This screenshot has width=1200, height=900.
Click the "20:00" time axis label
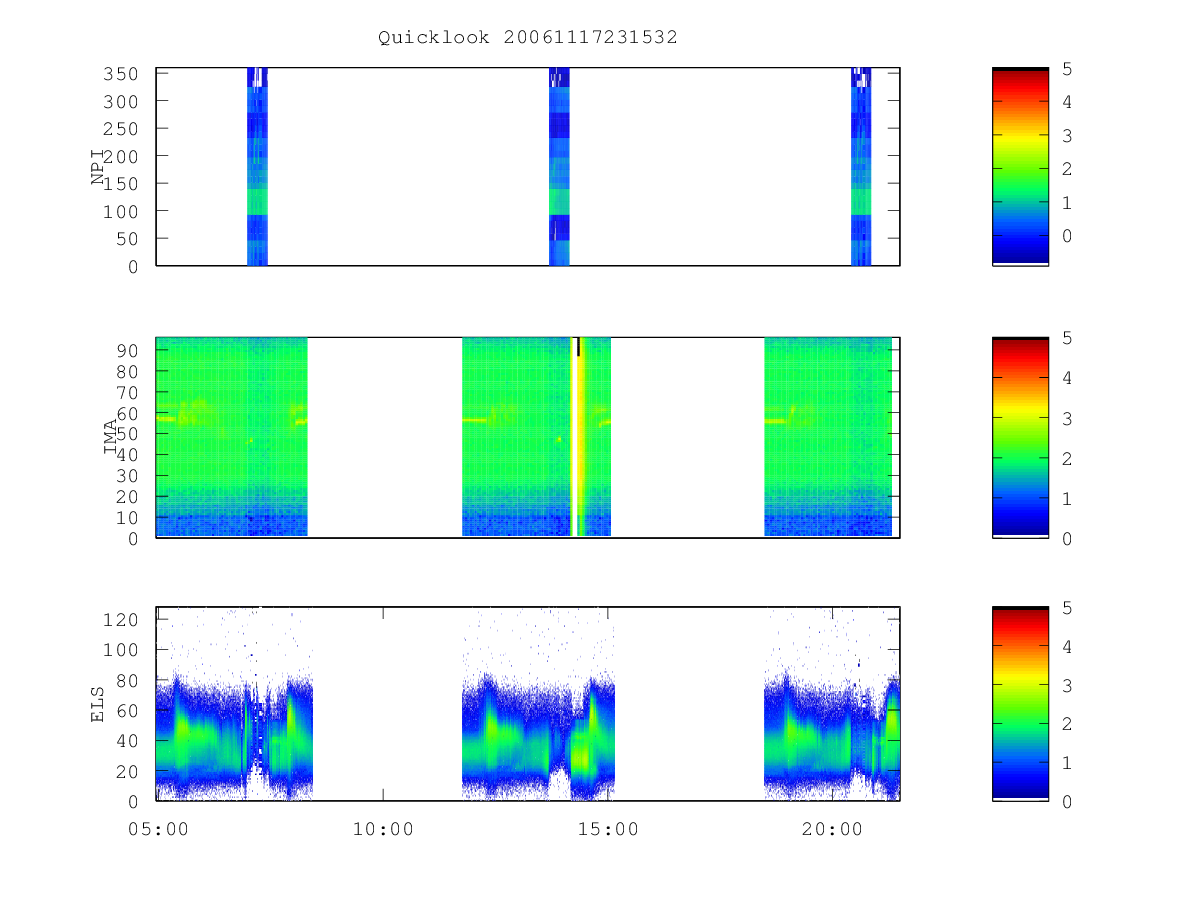tap(834, 829)
